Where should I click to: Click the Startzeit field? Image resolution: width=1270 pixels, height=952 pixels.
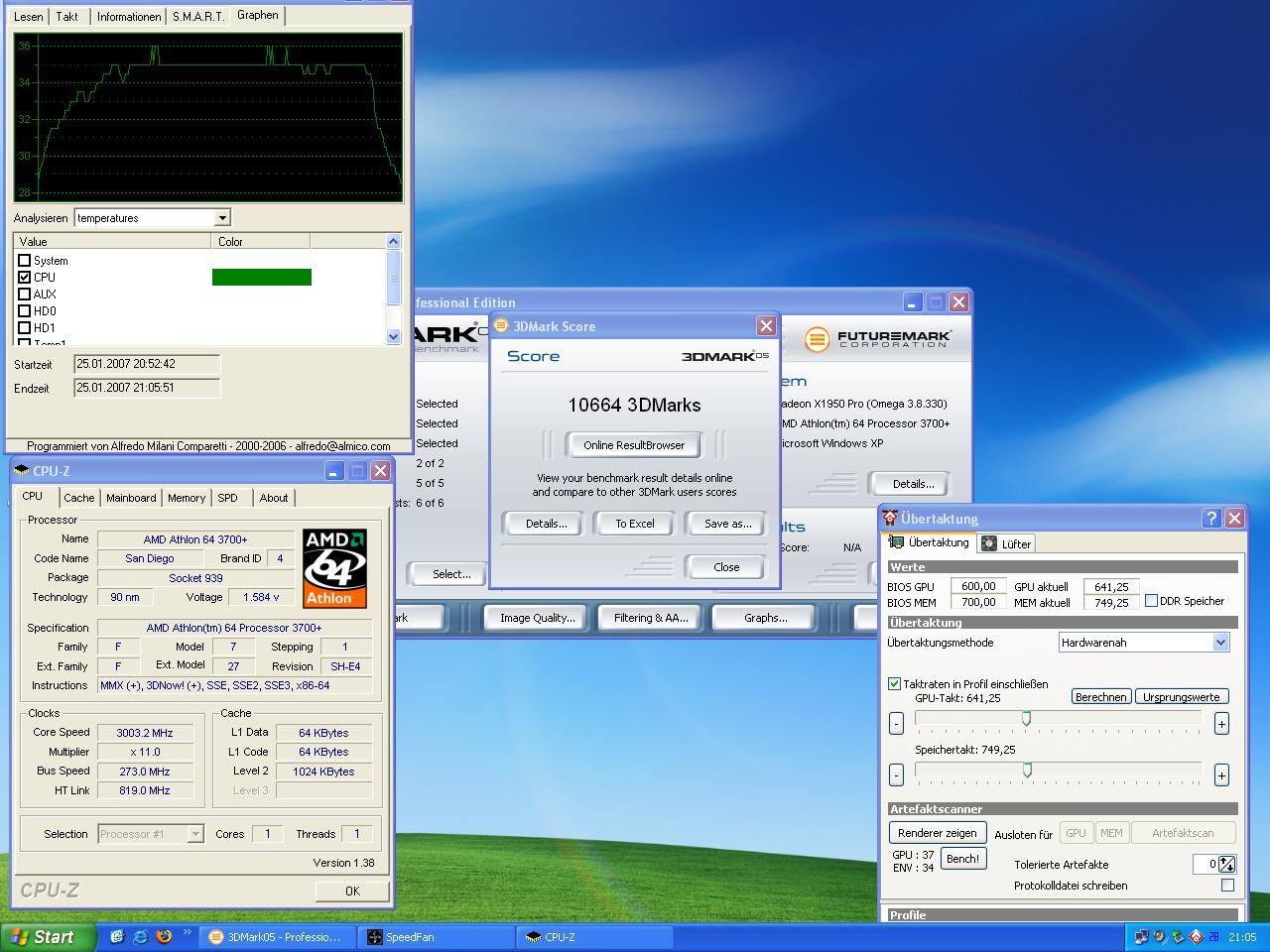(x=147, y=365)
